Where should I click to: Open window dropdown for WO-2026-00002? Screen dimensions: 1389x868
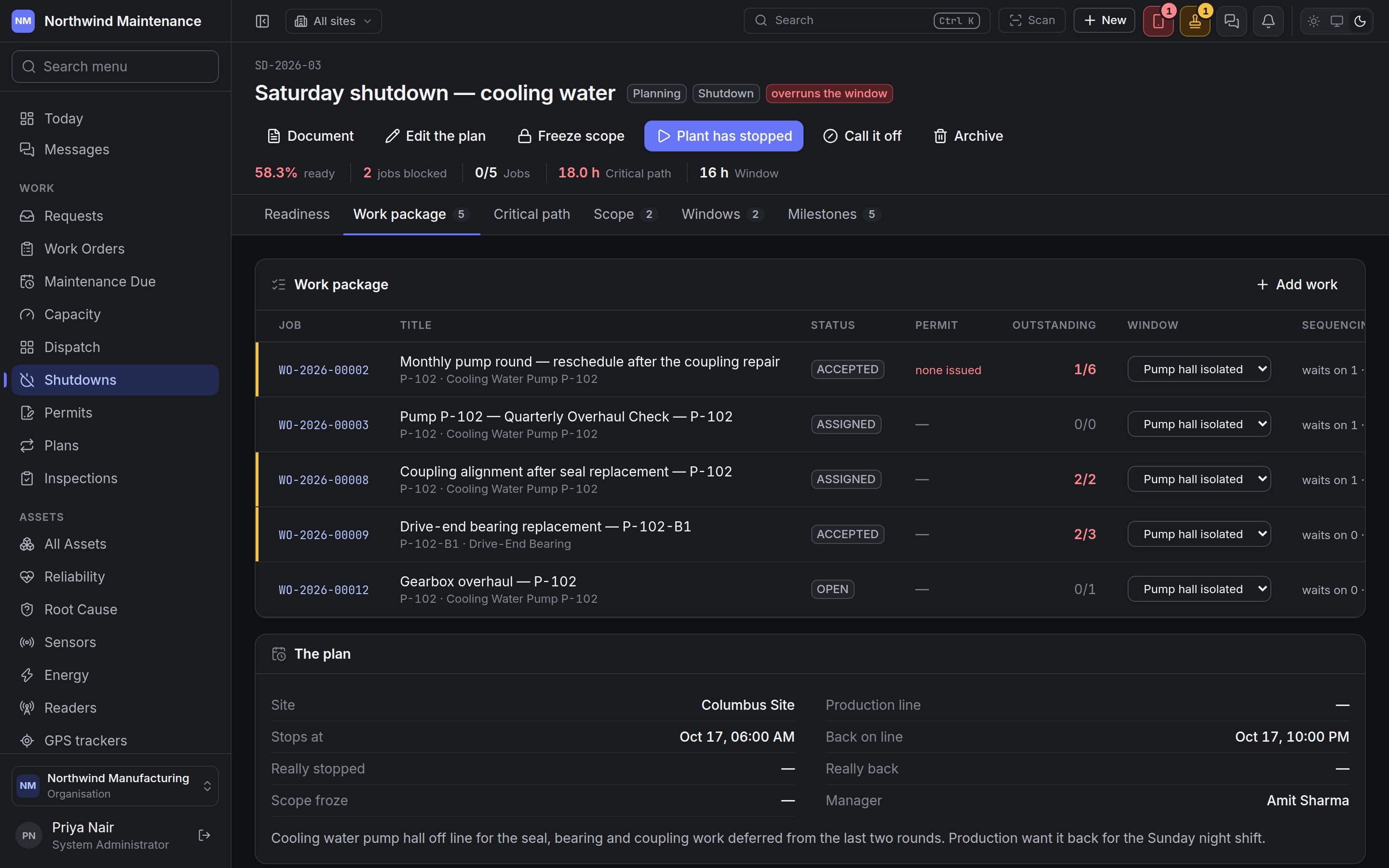click(1199, 369)
